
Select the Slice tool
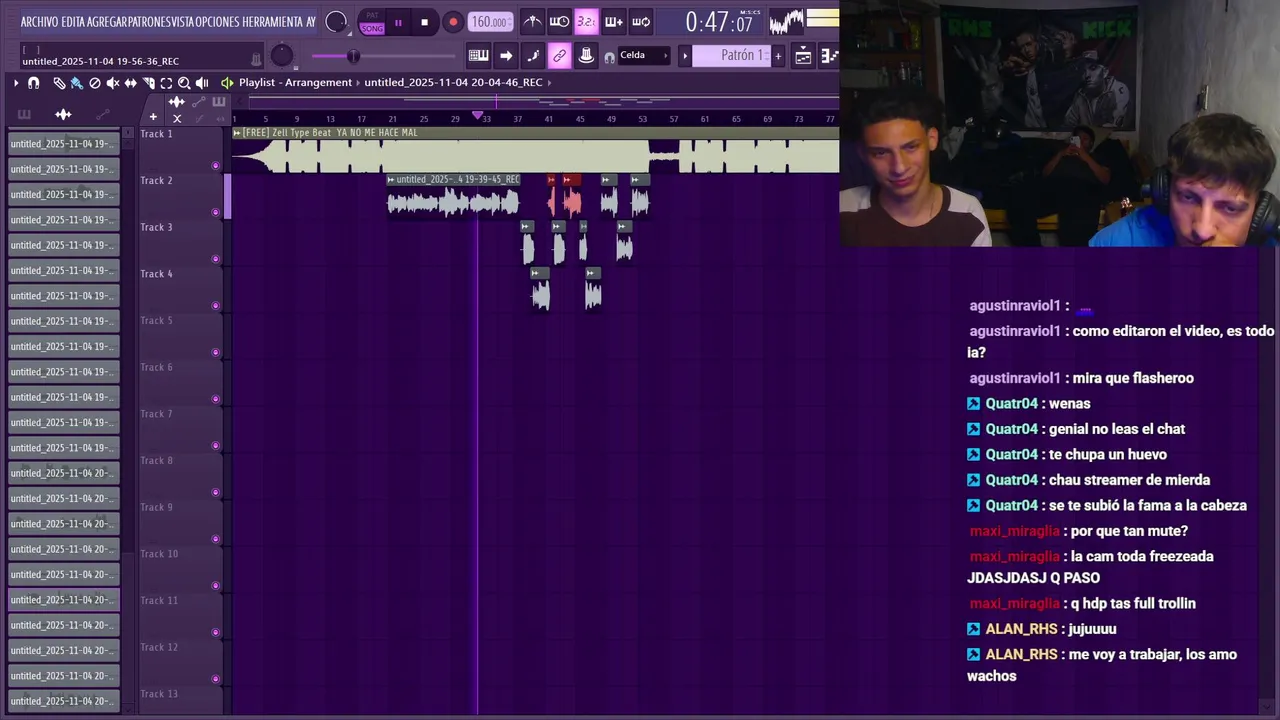[x=148, y=83]
